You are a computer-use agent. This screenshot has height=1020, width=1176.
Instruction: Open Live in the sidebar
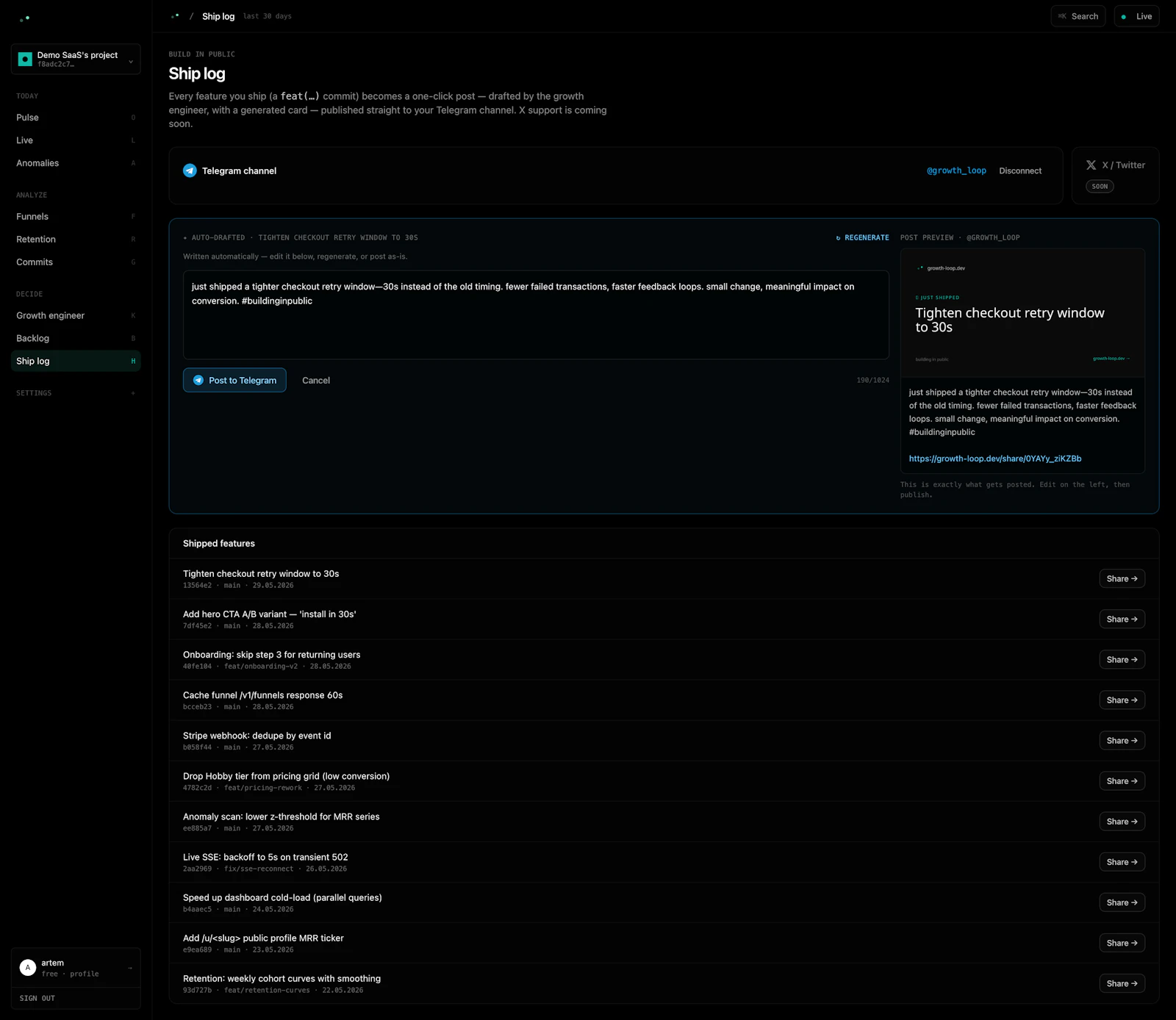76,140
